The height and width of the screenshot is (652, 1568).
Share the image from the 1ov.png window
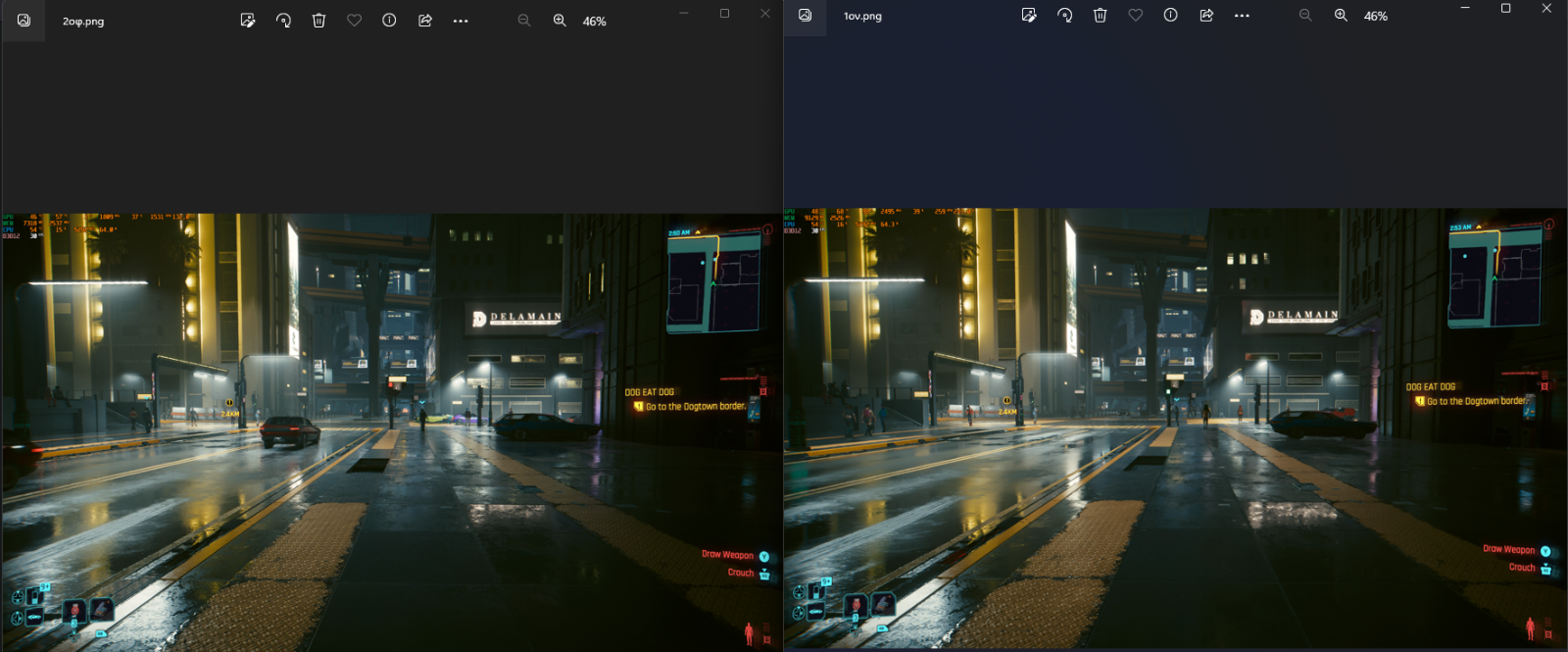coord(1206,16)
